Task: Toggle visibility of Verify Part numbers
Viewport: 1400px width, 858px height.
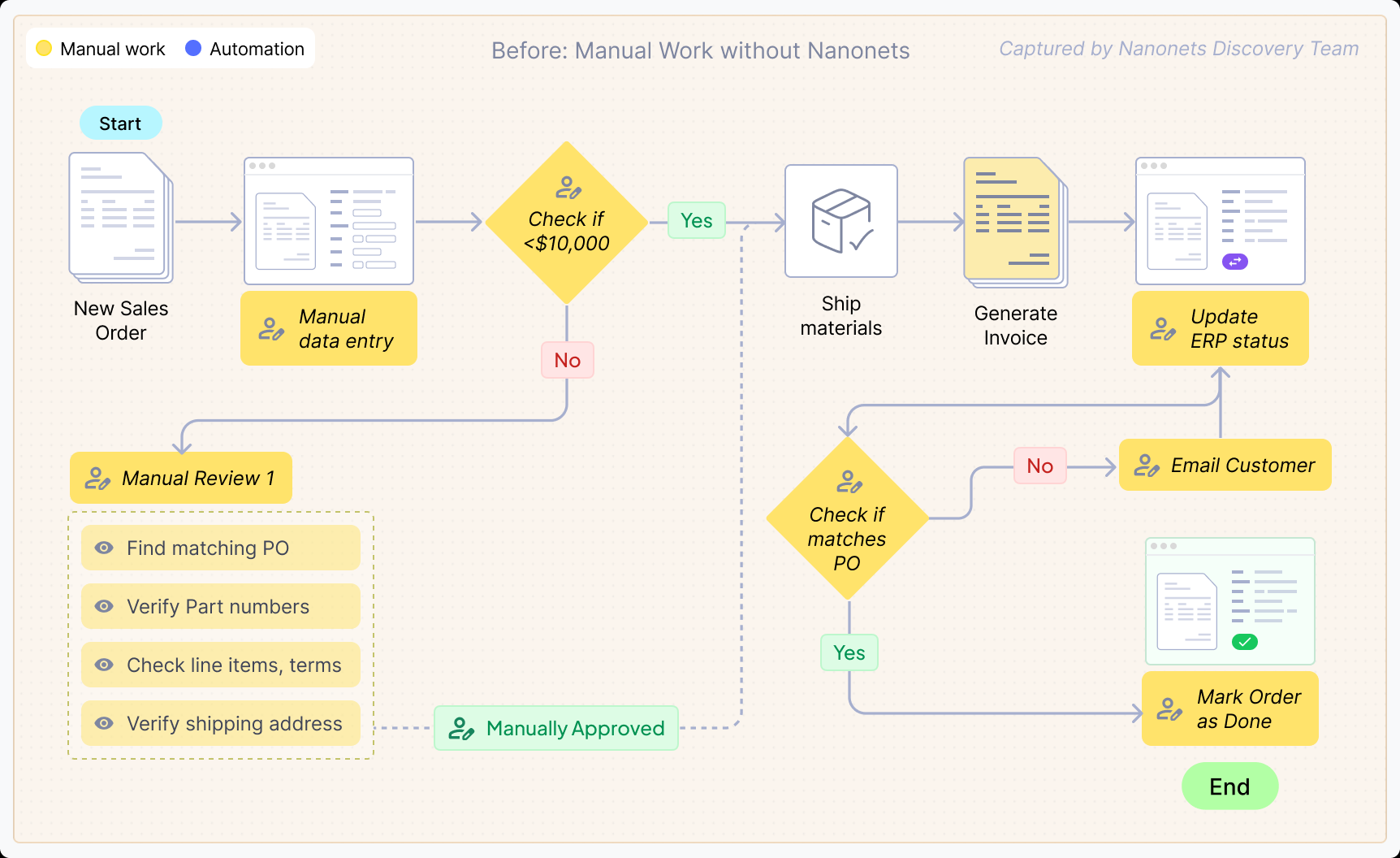Action: click(103, 606)
